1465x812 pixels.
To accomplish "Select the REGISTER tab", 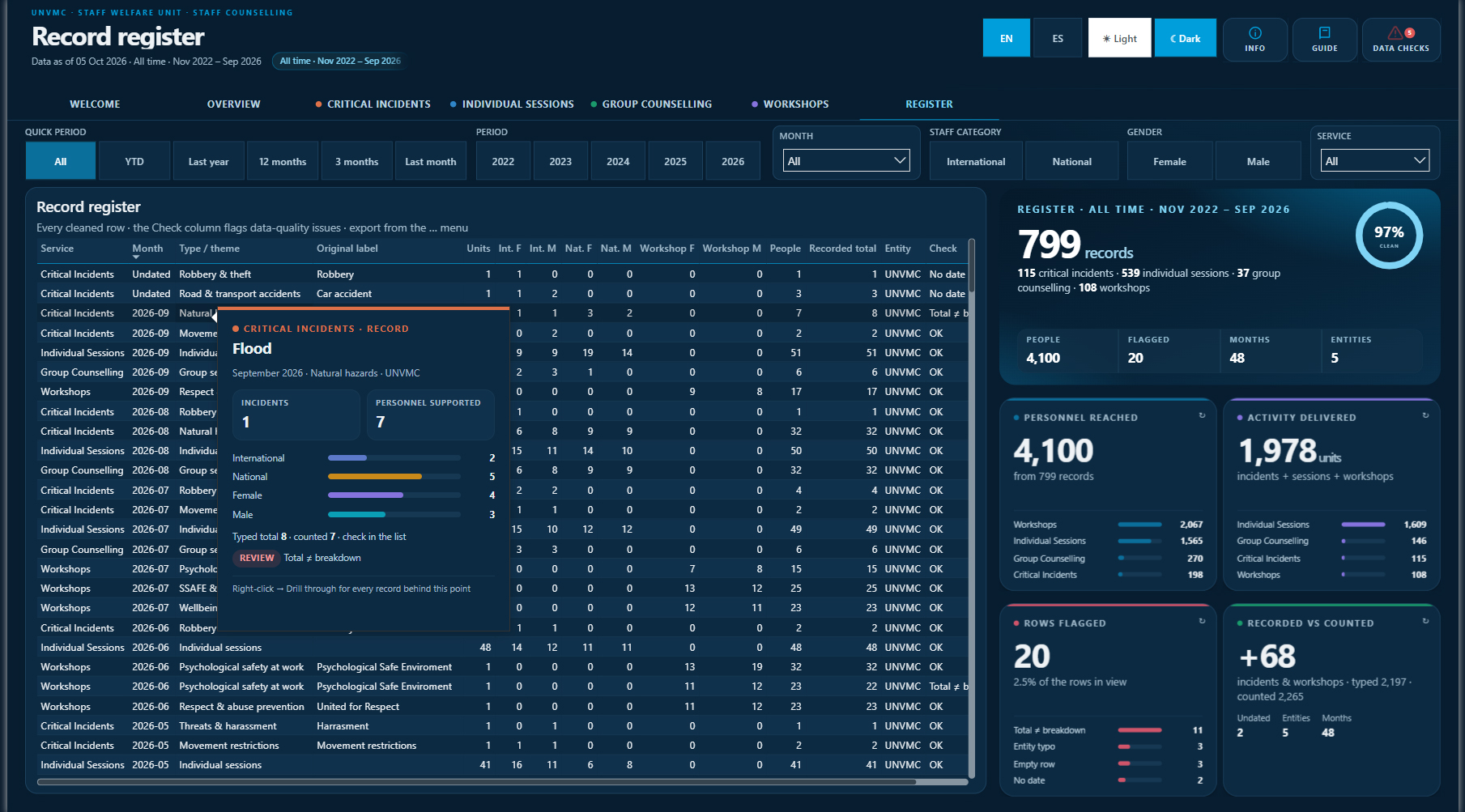I will pos(929,104).
